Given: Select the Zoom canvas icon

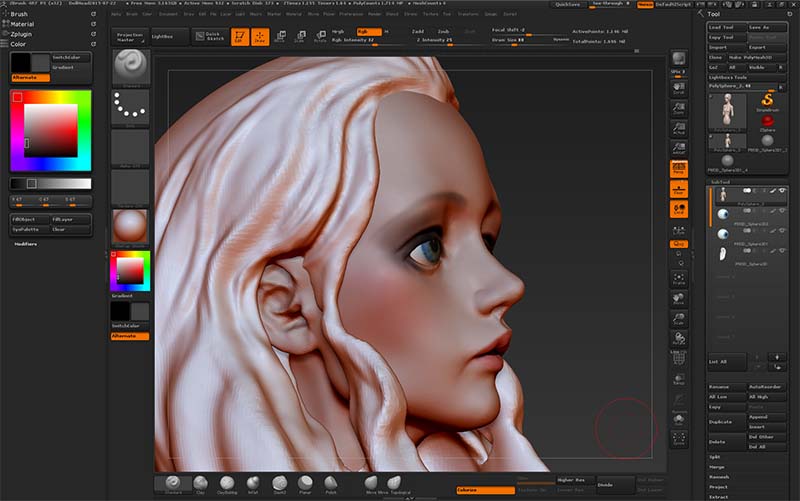Looking at the screenshot, I should (679, 108).
